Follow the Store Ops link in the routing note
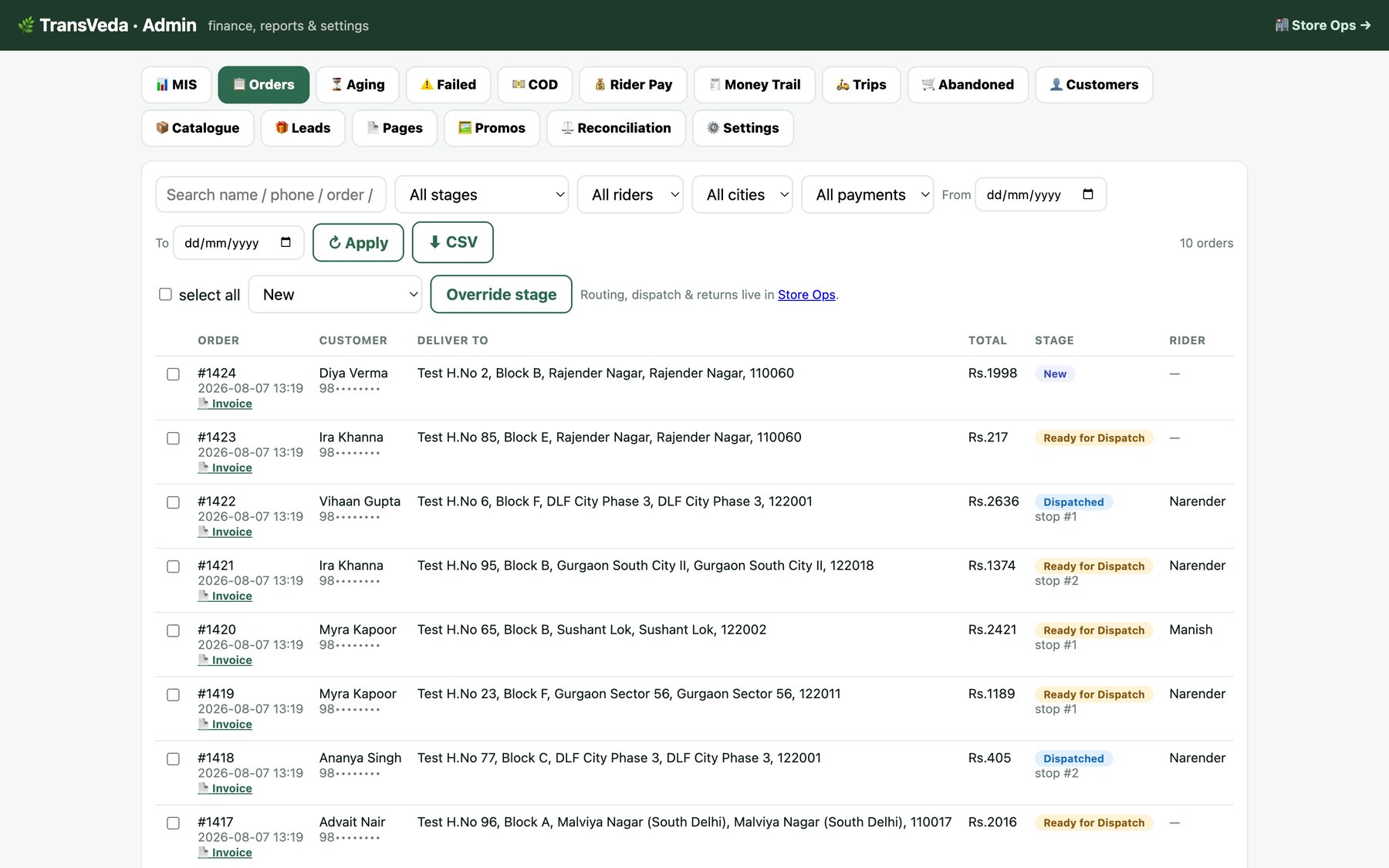 coord(806,295)
